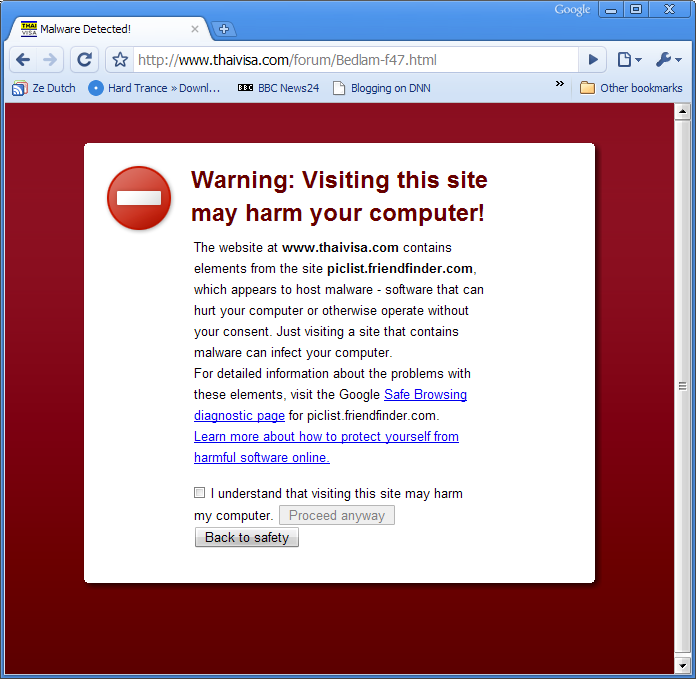Open a new tab with plus button

click(x=224, y=29)
